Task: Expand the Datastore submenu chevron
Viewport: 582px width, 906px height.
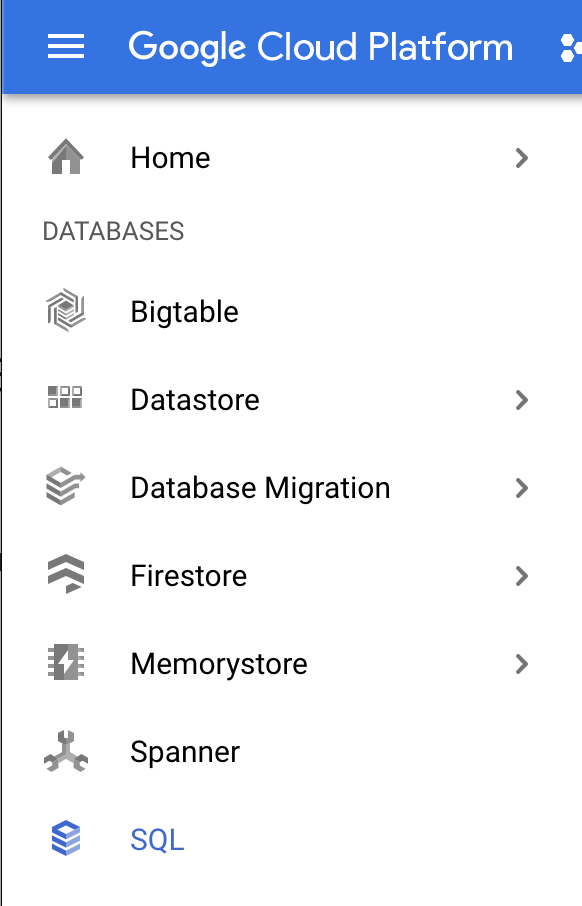Action: pyautogui.click(x=521, y=400)
